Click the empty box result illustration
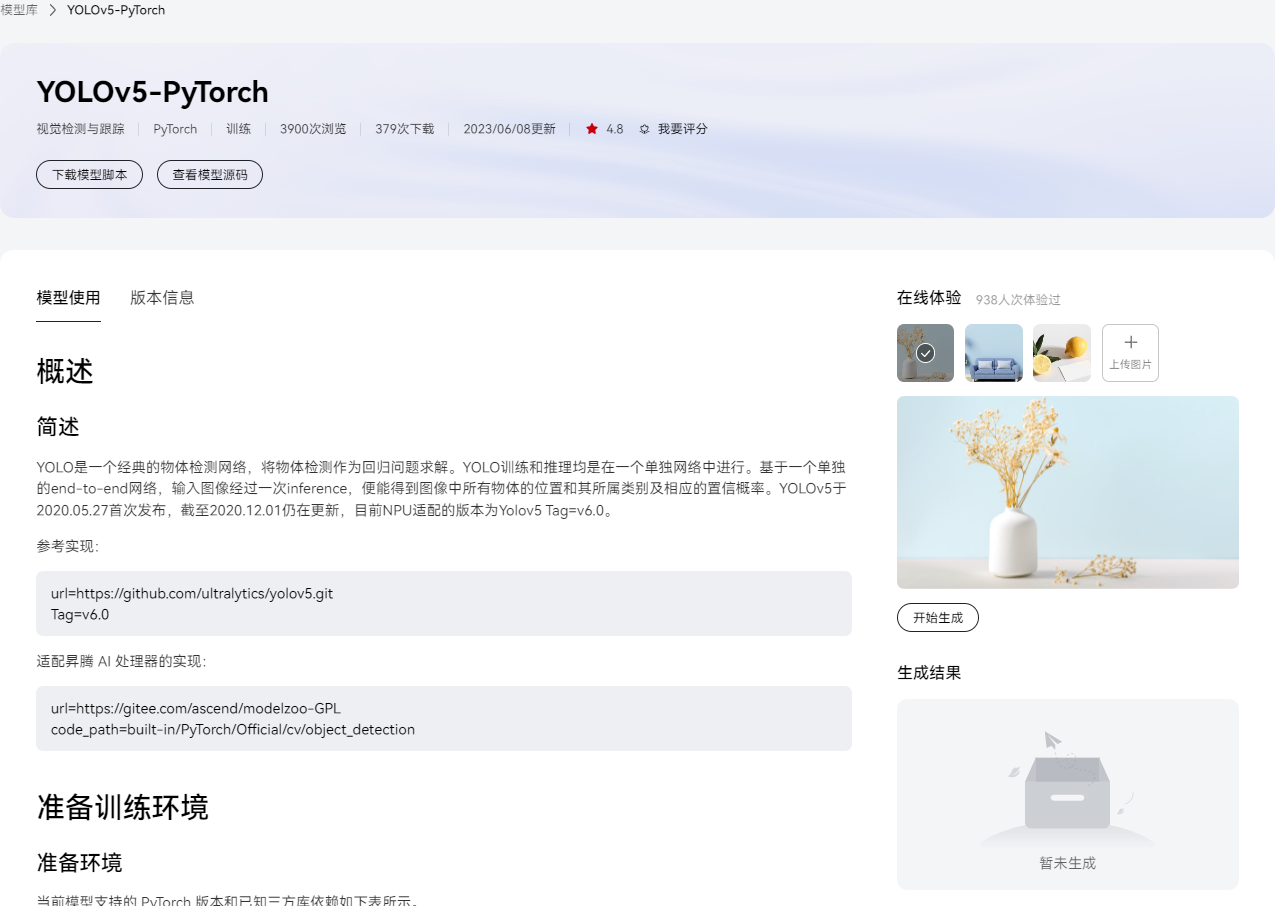Image resolution: width=1275 pixels, height=906 pixels. tap(1067, 788)
